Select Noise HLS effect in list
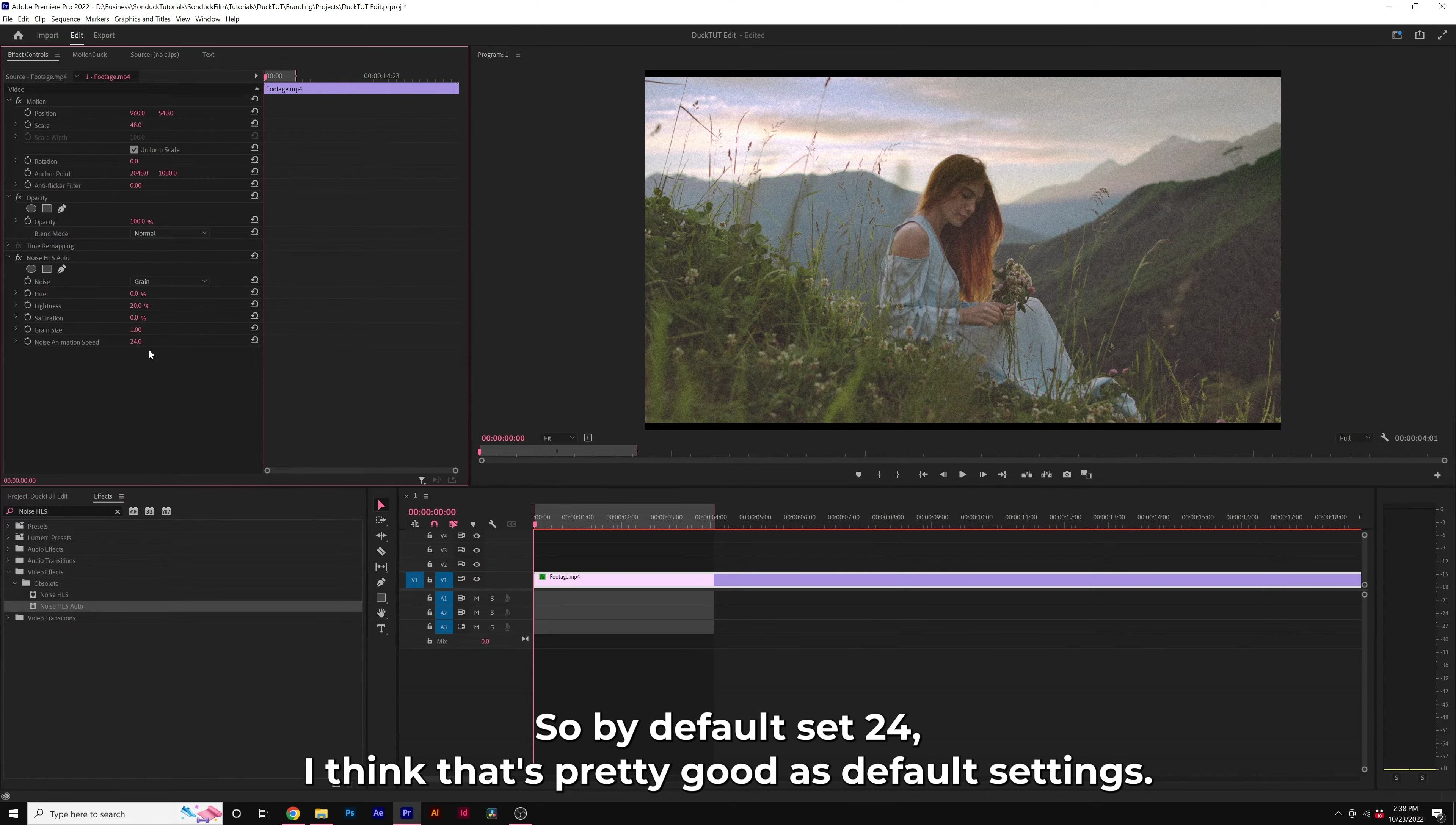The image size is (1456, 825). 54,594
